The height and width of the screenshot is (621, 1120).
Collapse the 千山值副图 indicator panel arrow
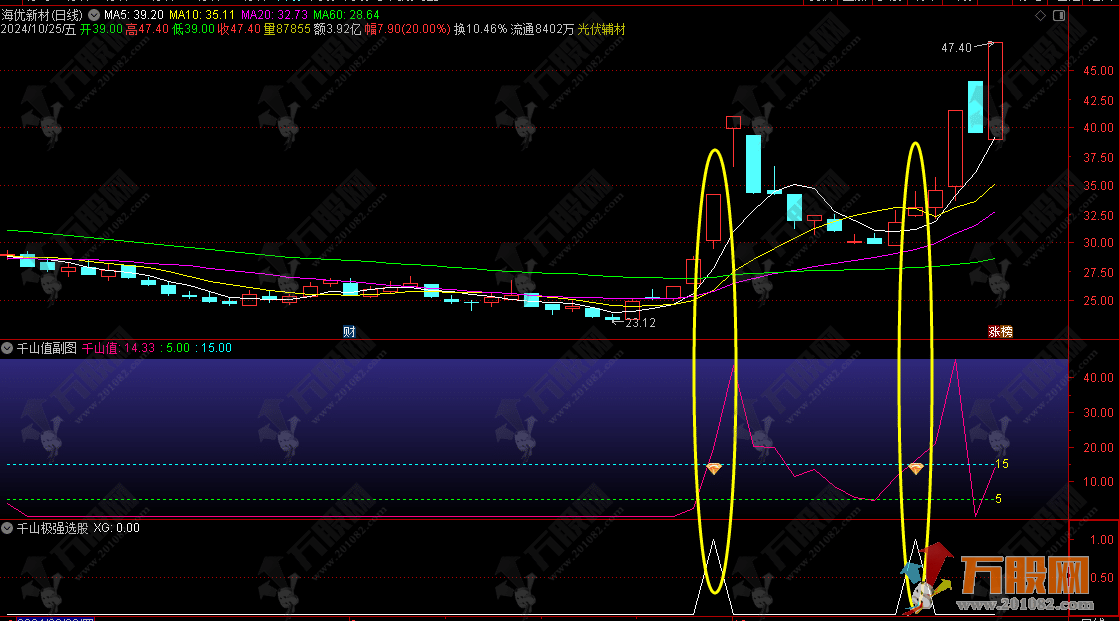point(7,348)
